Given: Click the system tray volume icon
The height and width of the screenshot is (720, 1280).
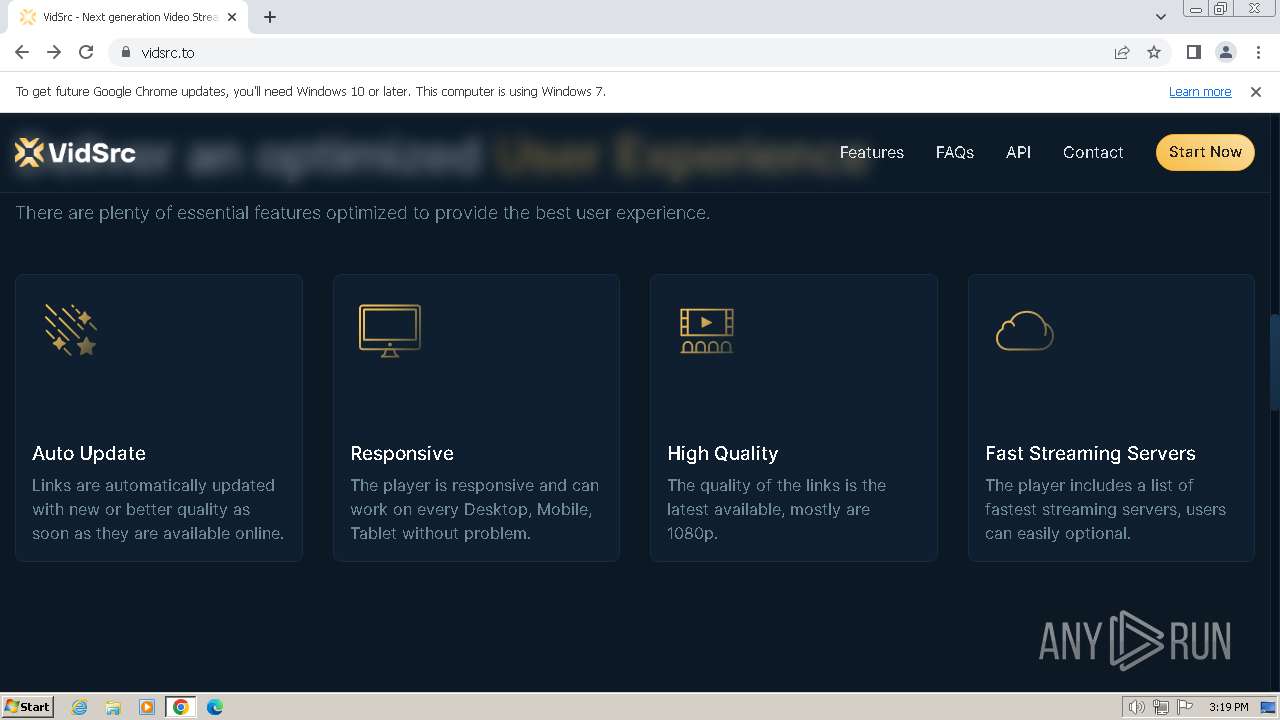Looking at the screenshot, I should pyautogui.click(x=1136, y=707).
